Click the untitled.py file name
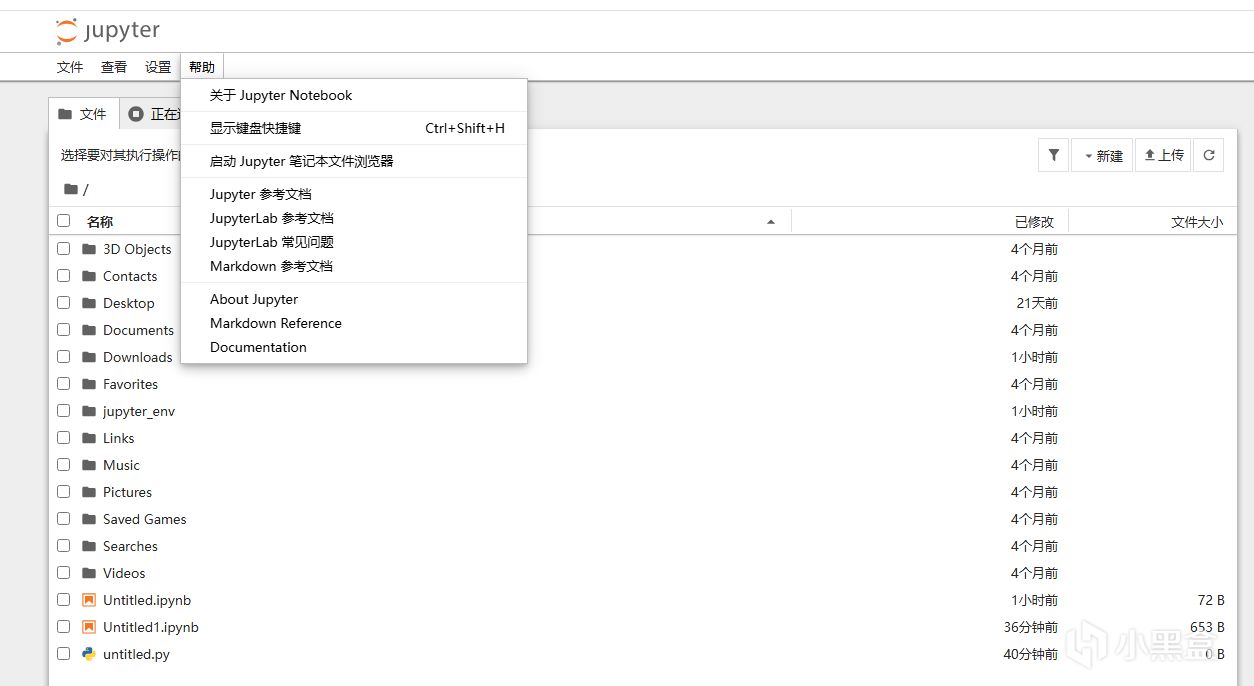Image resolution: width=1254 pixels, height=686 pixels. tap(136, 654)
